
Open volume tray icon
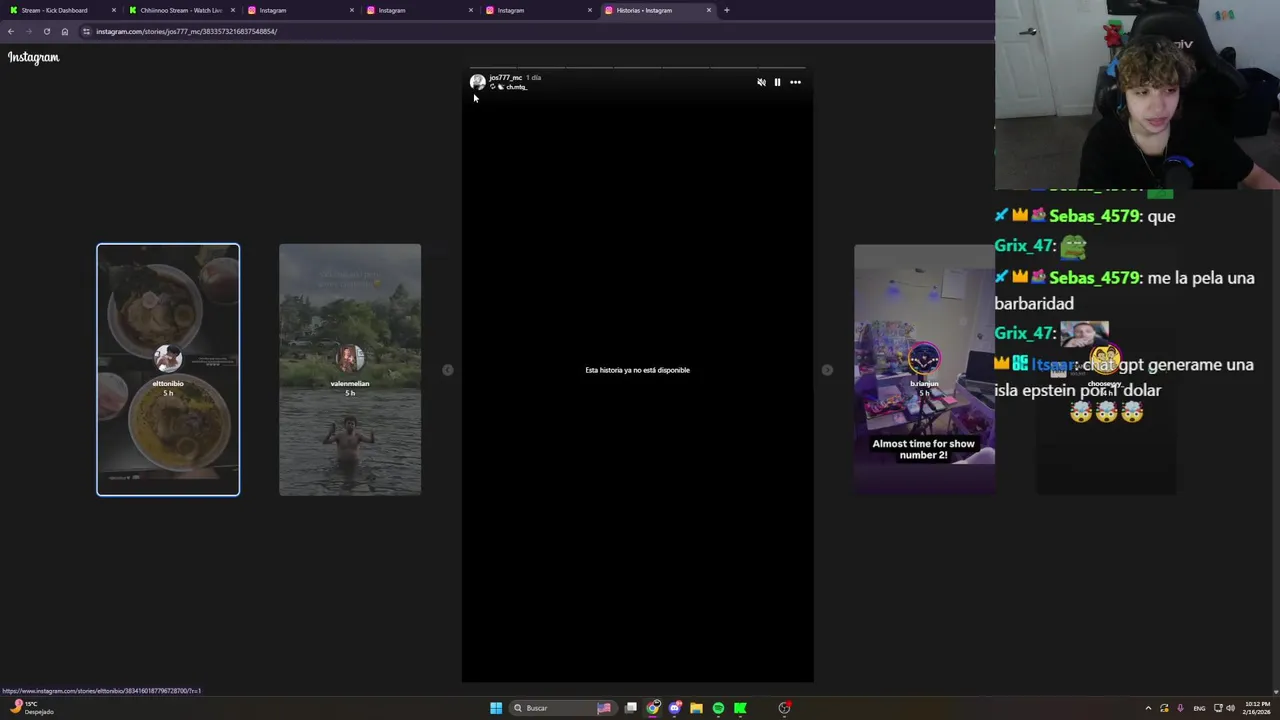tap(1230, 708)
